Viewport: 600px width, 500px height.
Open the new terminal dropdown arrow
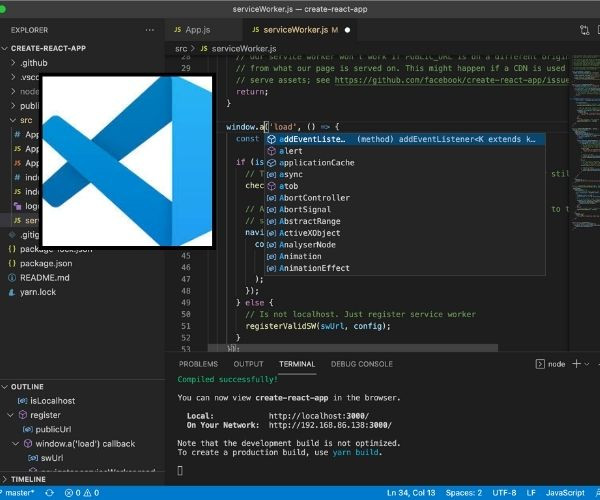pyautogui.click(x=587, y=364)
